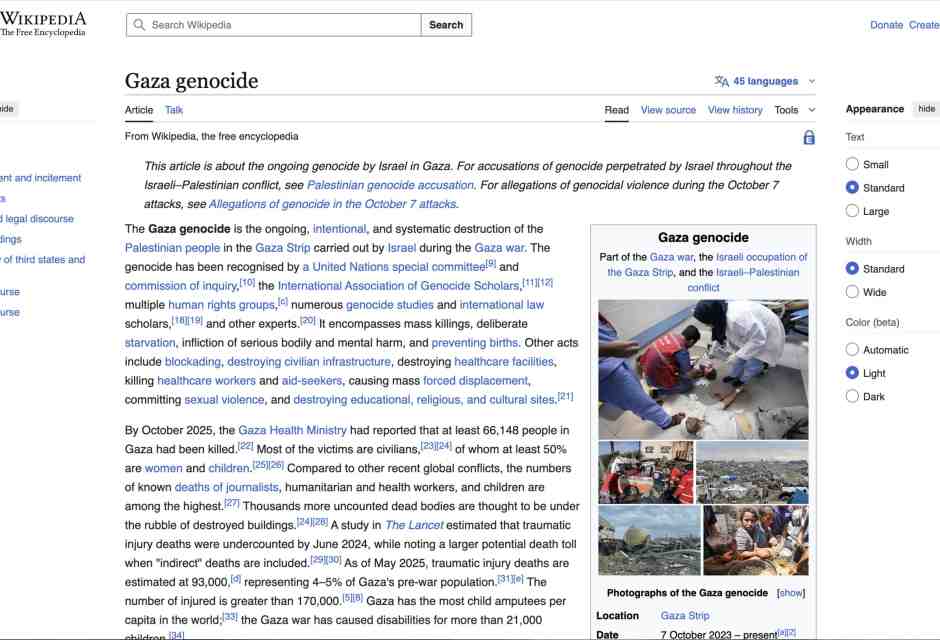This screenshot has height=640, width=940.
Task: Open the aid-seekers link
Action: click(312, 381)
